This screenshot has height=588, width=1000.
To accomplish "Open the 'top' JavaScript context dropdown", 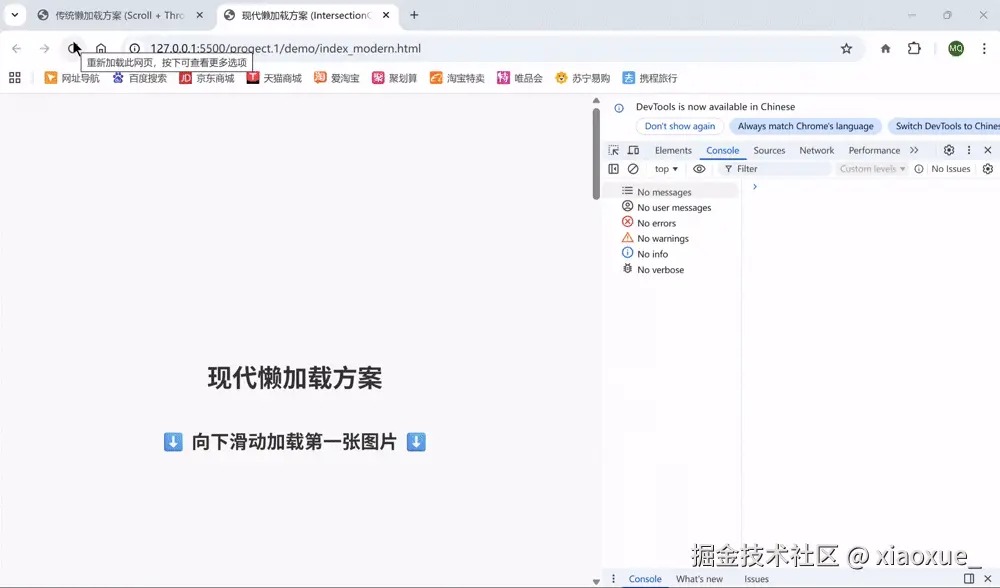I will coord(666,169).
